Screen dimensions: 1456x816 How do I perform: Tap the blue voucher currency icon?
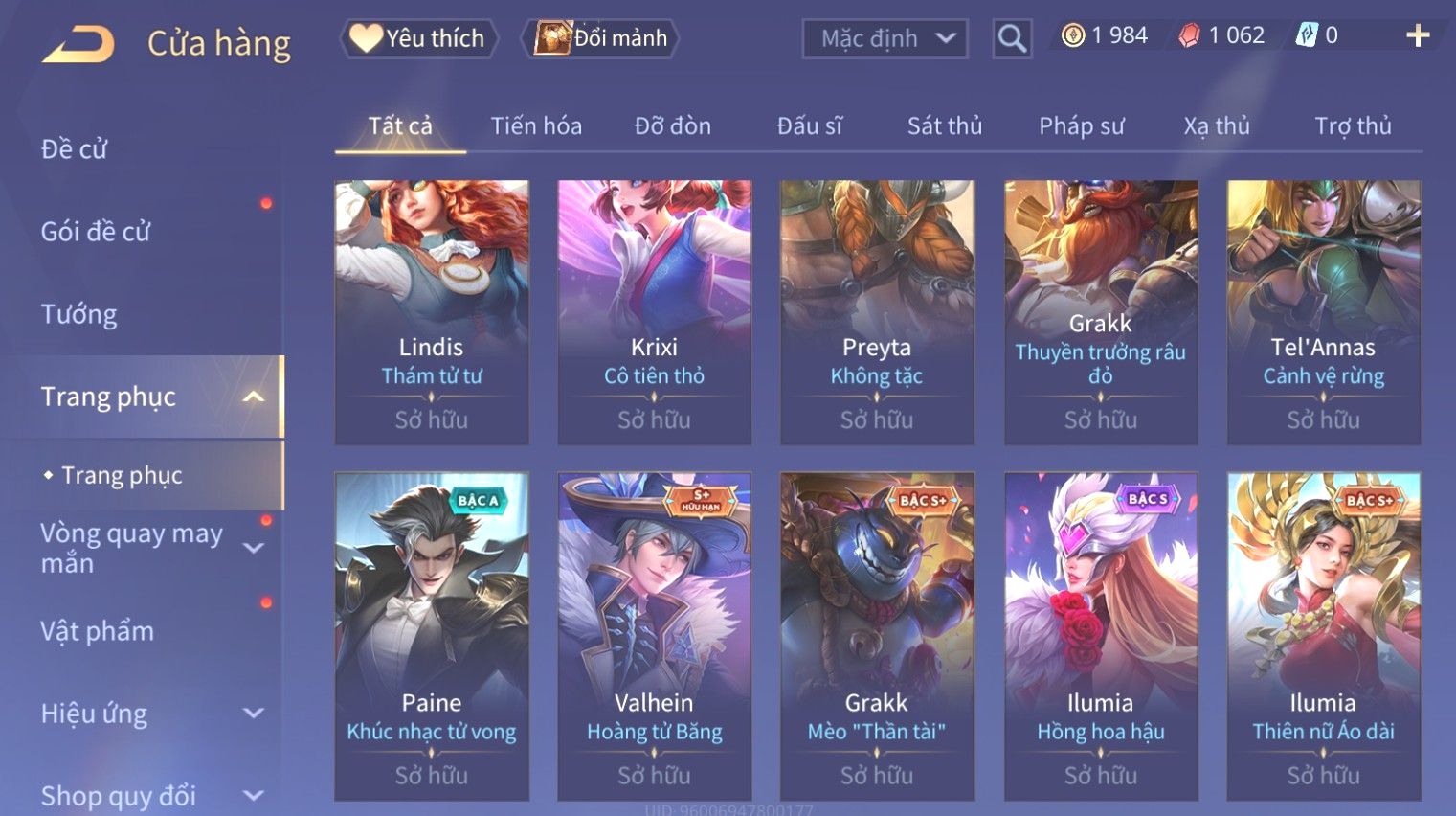1307,35
